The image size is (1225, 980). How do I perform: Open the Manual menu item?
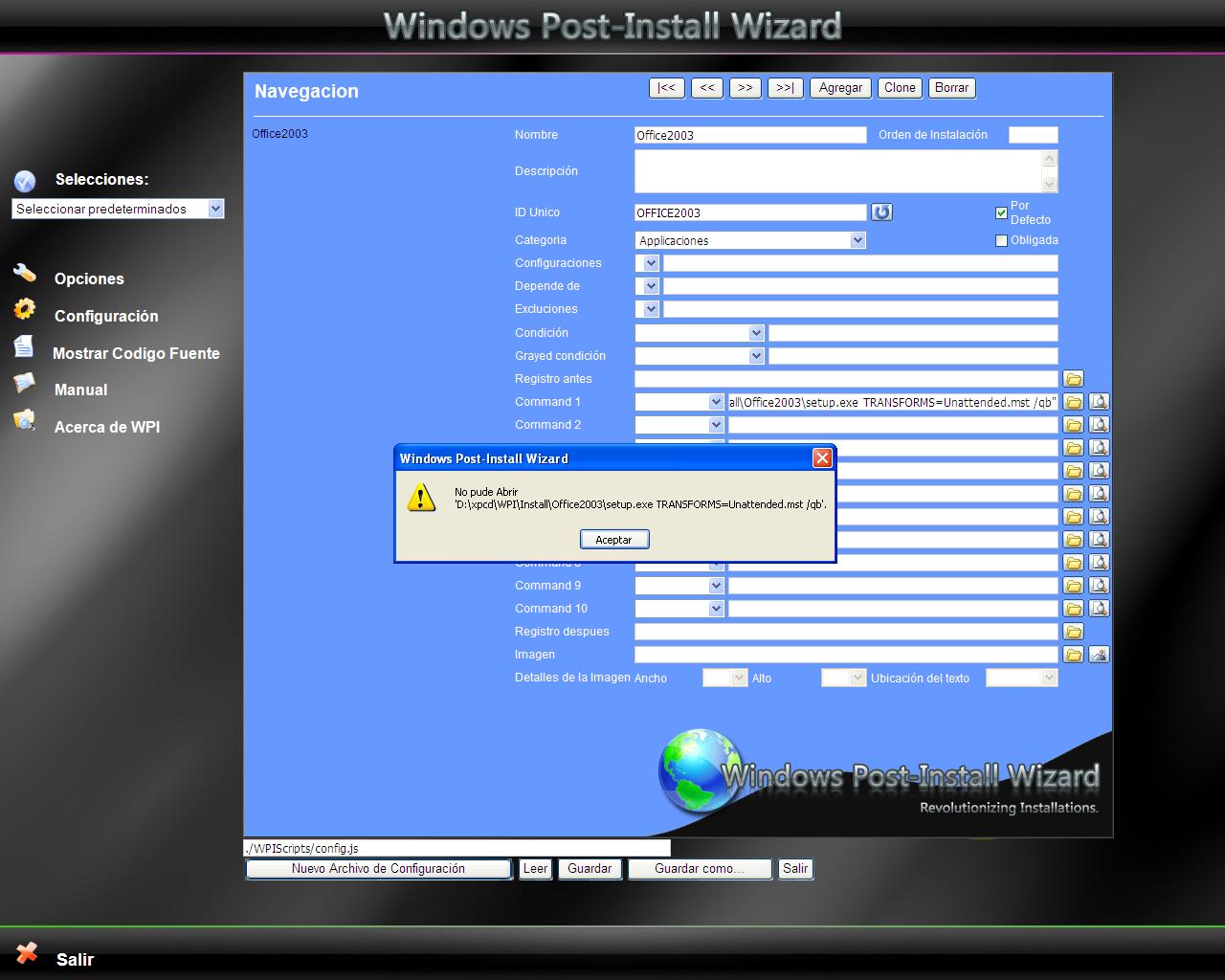(80, 390)
